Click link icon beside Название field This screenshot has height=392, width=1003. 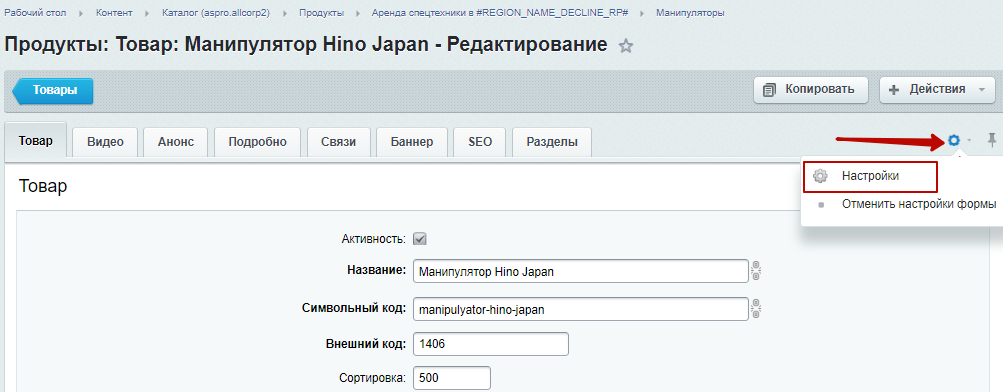[755, 270]
